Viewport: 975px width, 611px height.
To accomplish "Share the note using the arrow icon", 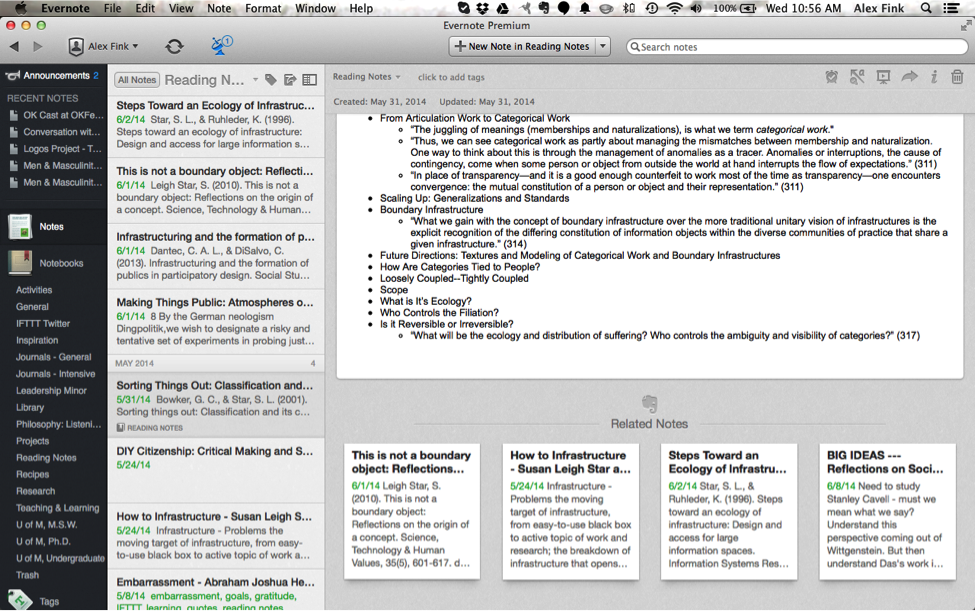I will click(x=909, y=77).
